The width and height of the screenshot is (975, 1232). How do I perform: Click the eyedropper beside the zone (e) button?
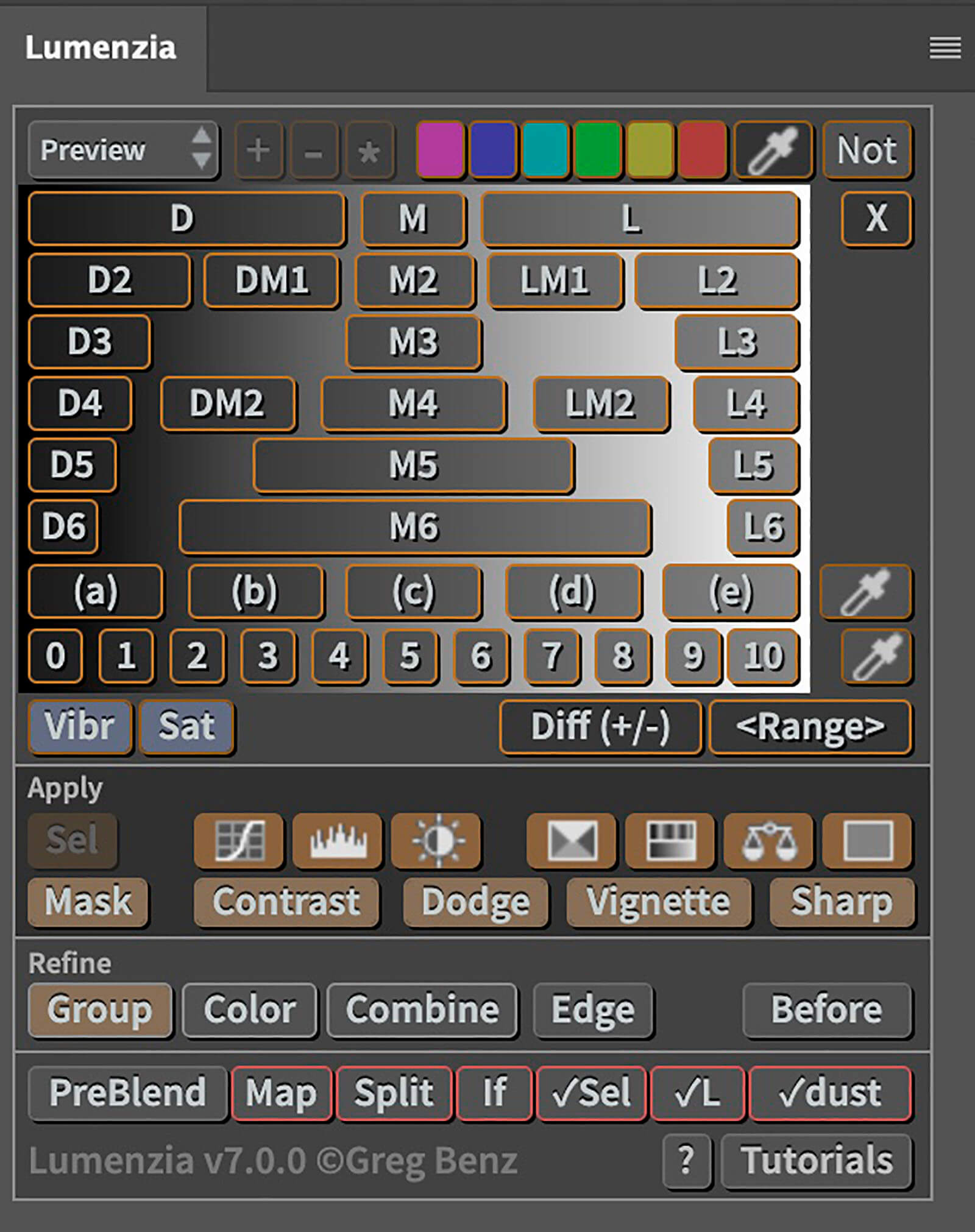865,591
